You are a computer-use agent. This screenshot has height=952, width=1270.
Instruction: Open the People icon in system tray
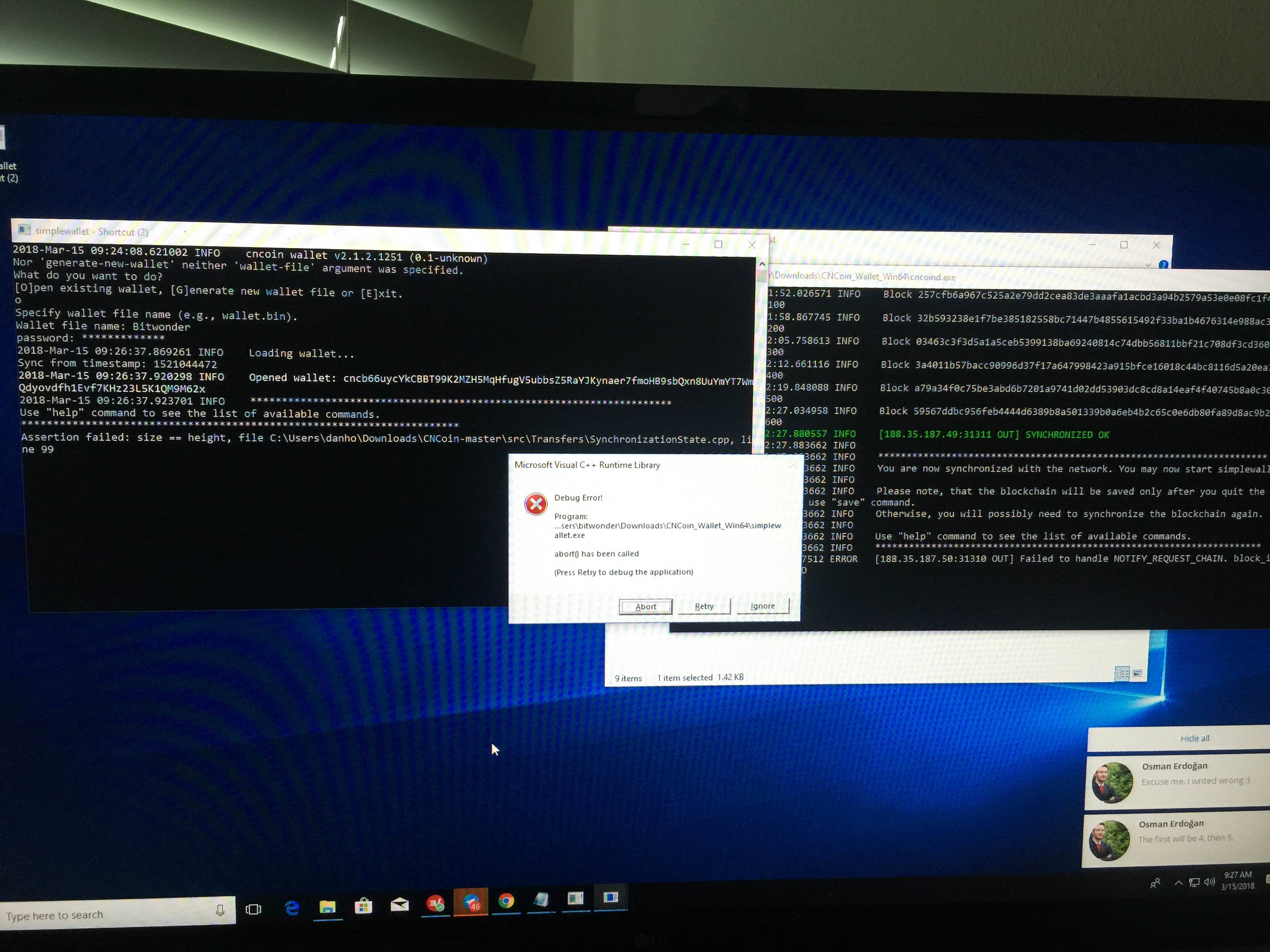1155,883
